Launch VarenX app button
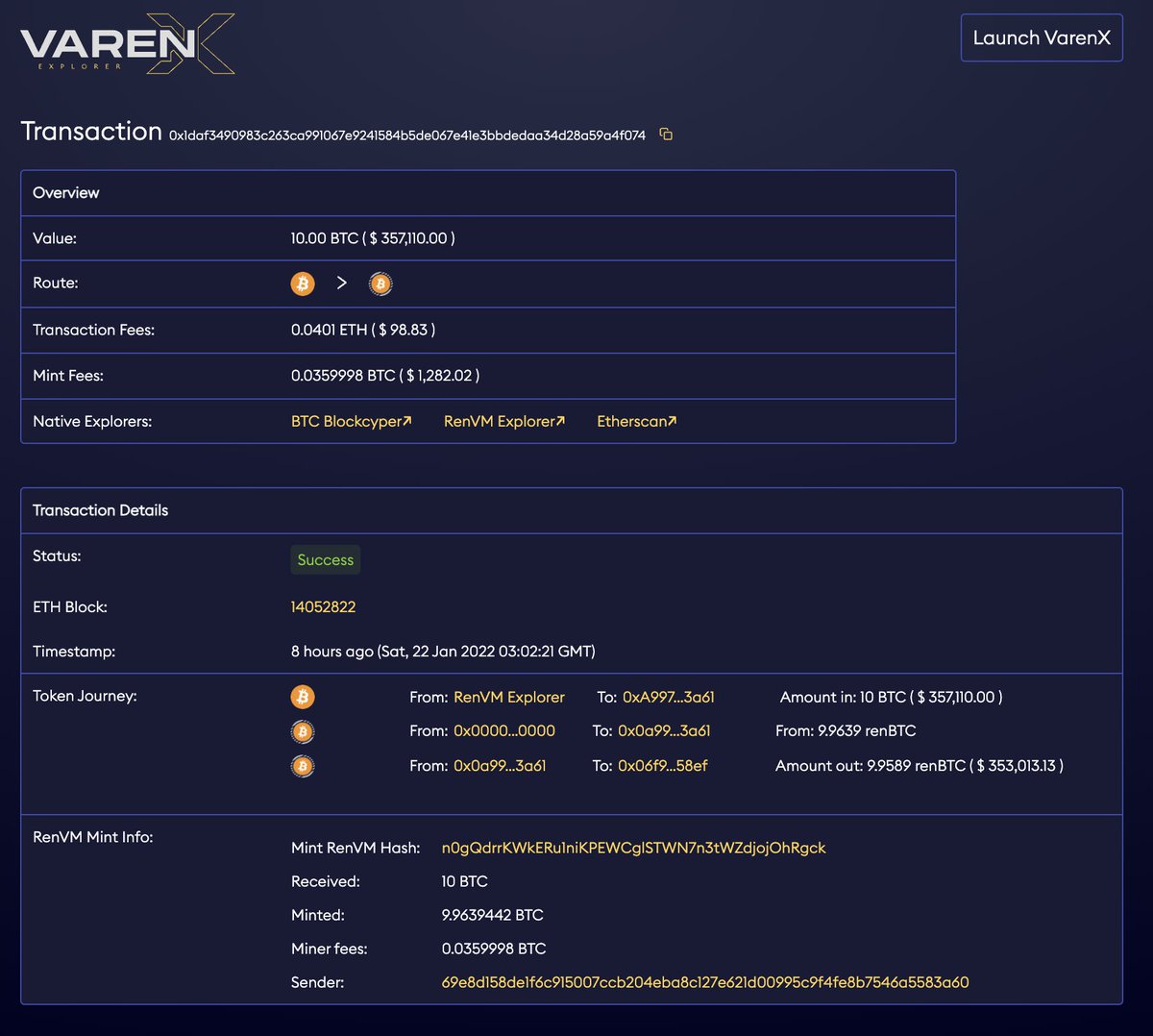This screenshot has width=1153, height=1036. click(x=1042, y=38)
